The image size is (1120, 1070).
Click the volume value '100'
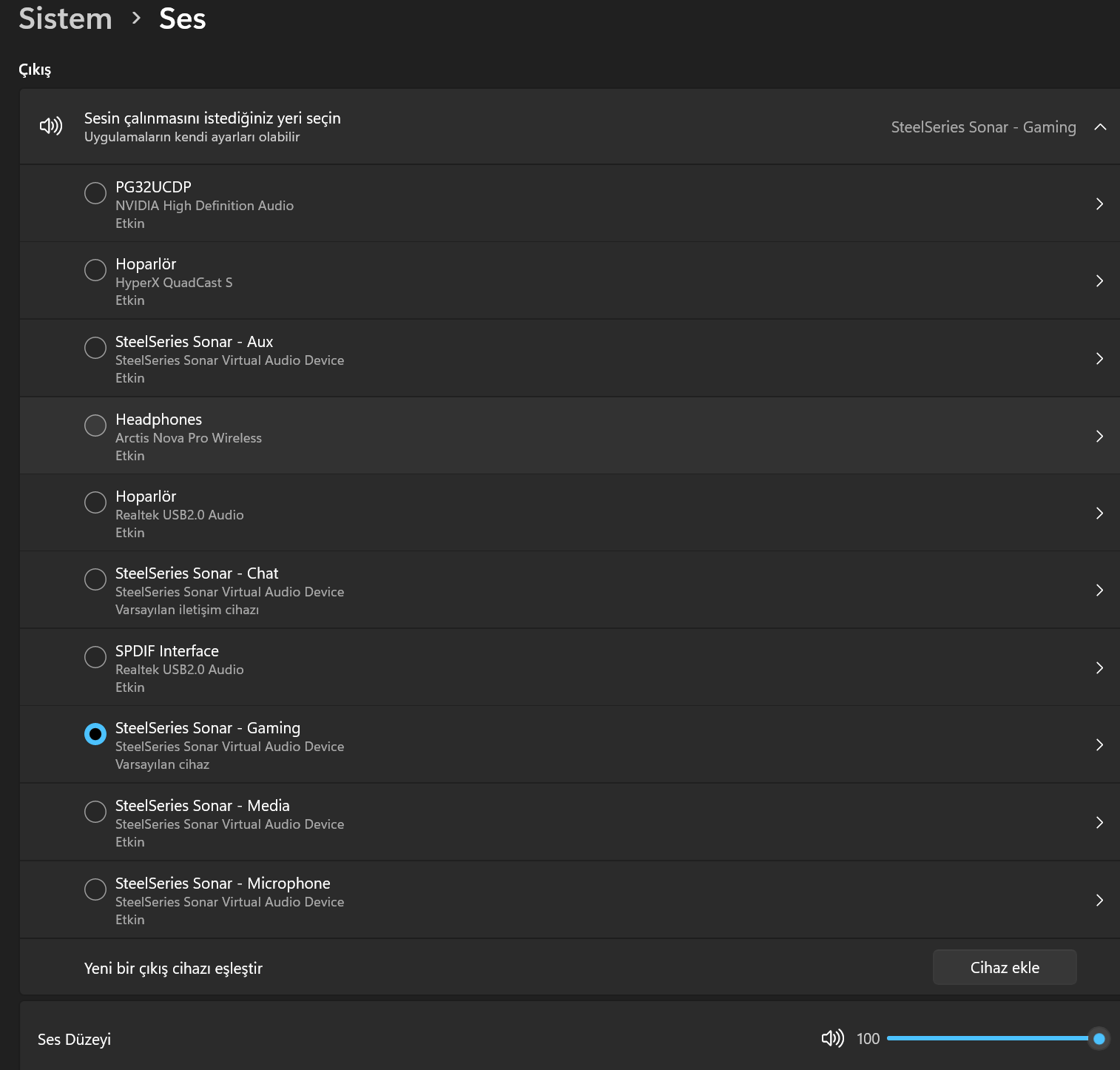(x=868, y=1039)
